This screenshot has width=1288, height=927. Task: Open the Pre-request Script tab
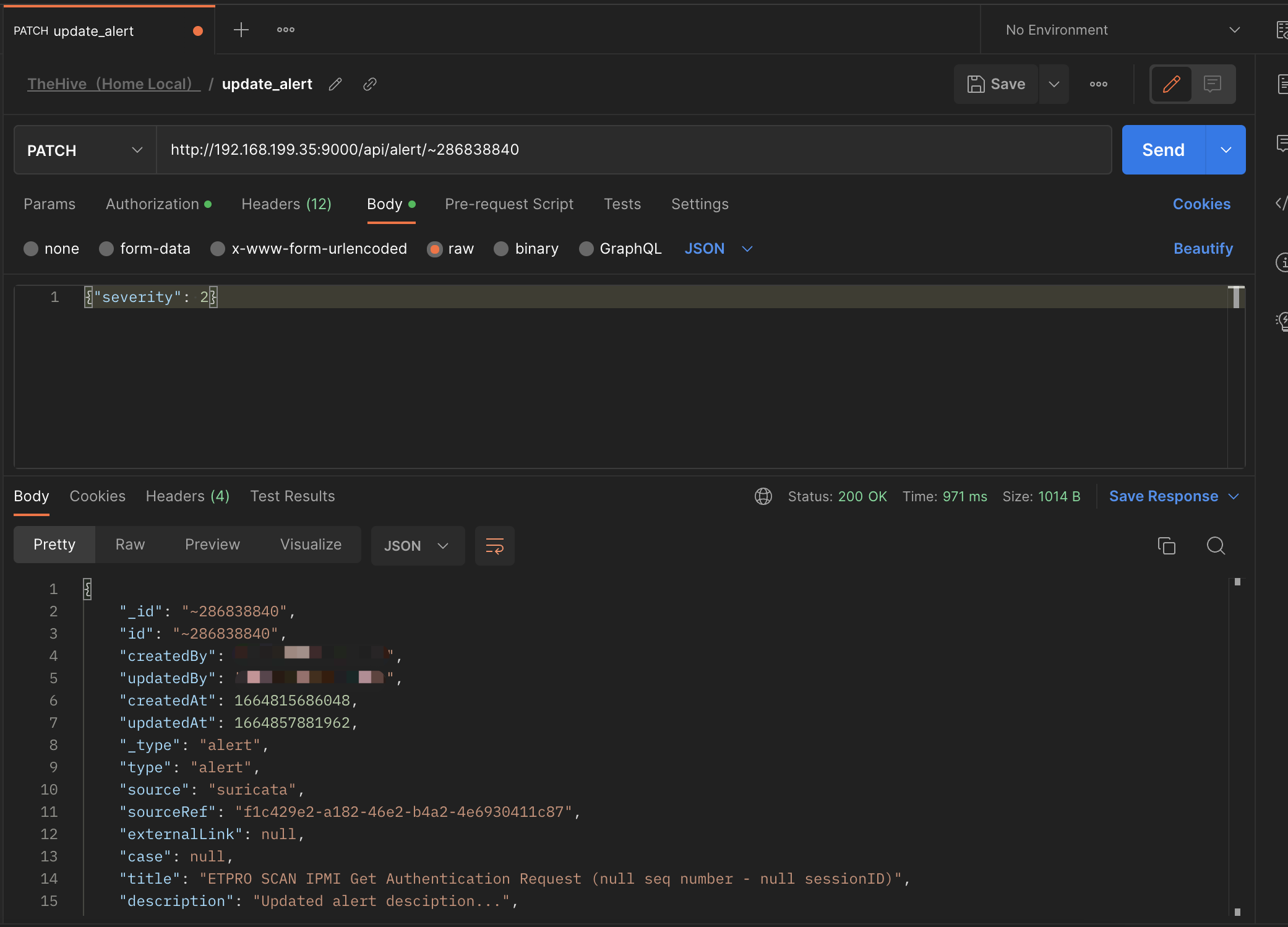[x=509, y=204]
